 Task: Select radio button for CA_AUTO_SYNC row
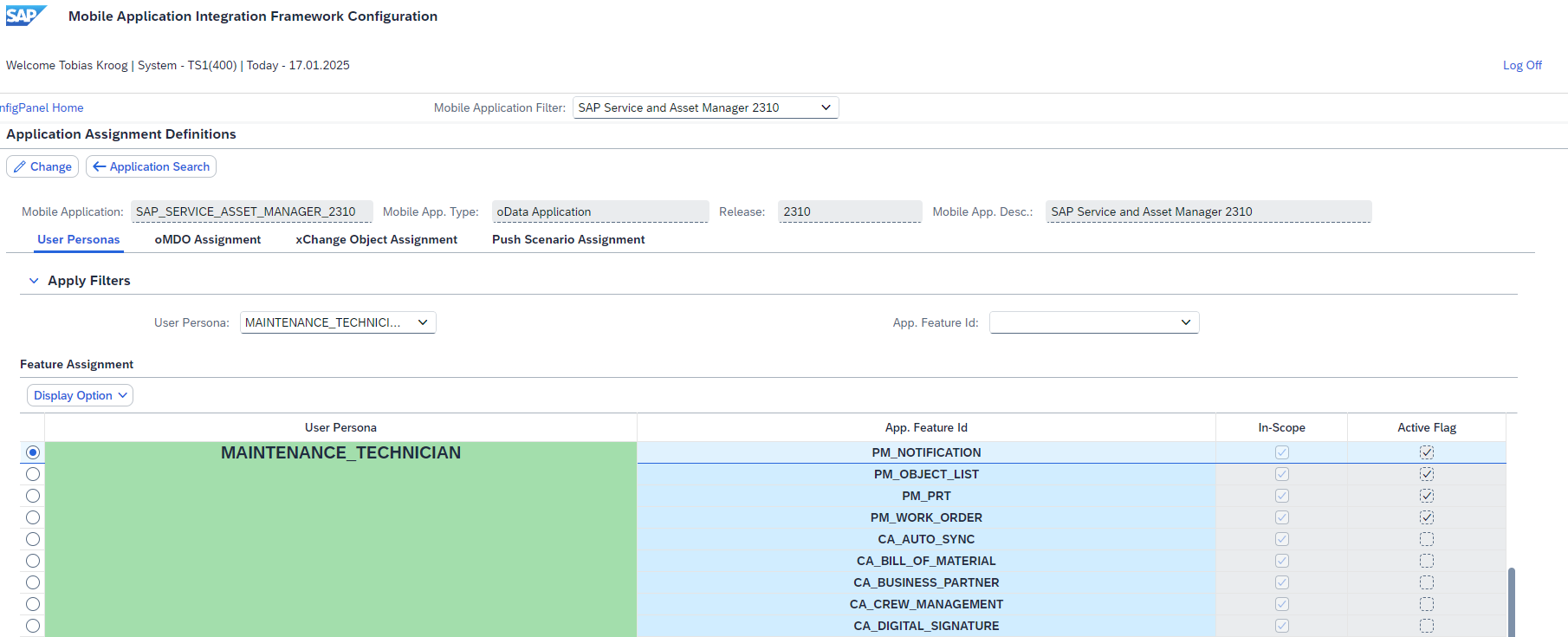(33, 539)
